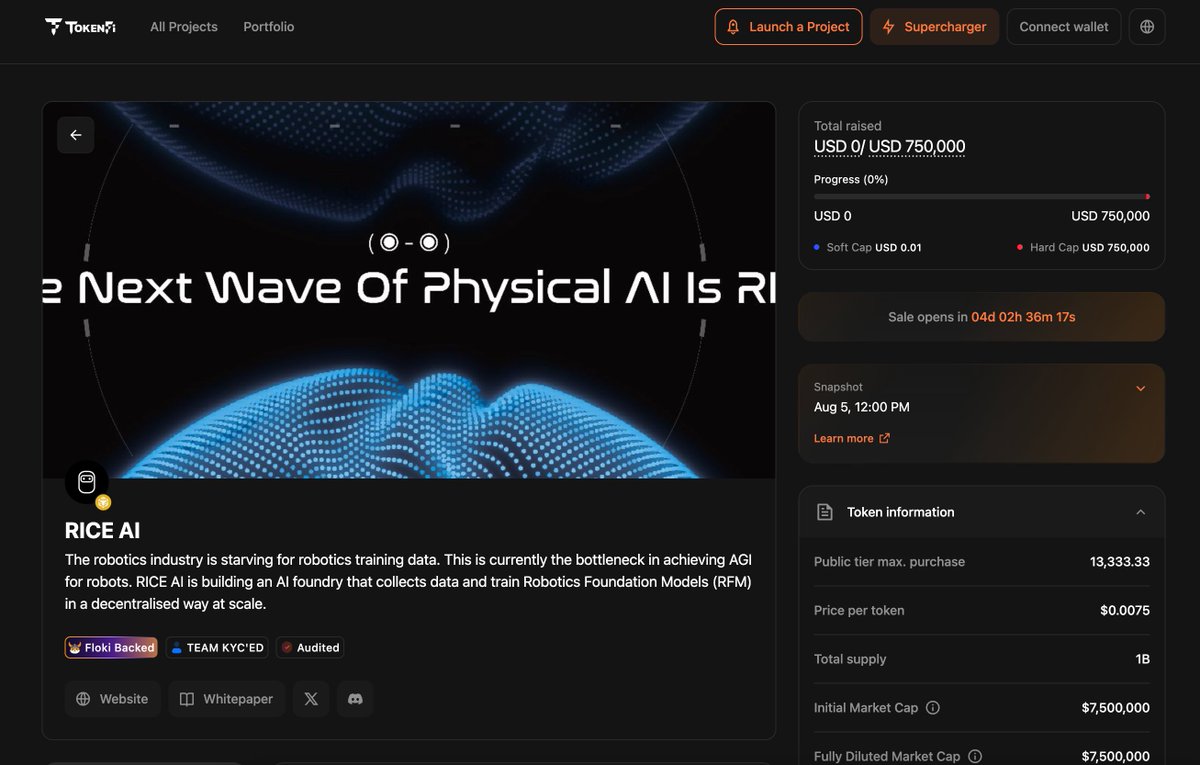Follow the Learn more link
Screen dimensions: 1200x765
click(x=844, y=438)
